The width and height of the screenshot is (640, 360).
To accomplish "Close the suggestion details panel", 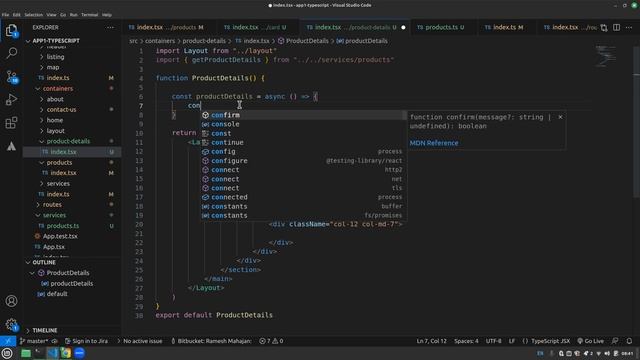I will point(560,117).
